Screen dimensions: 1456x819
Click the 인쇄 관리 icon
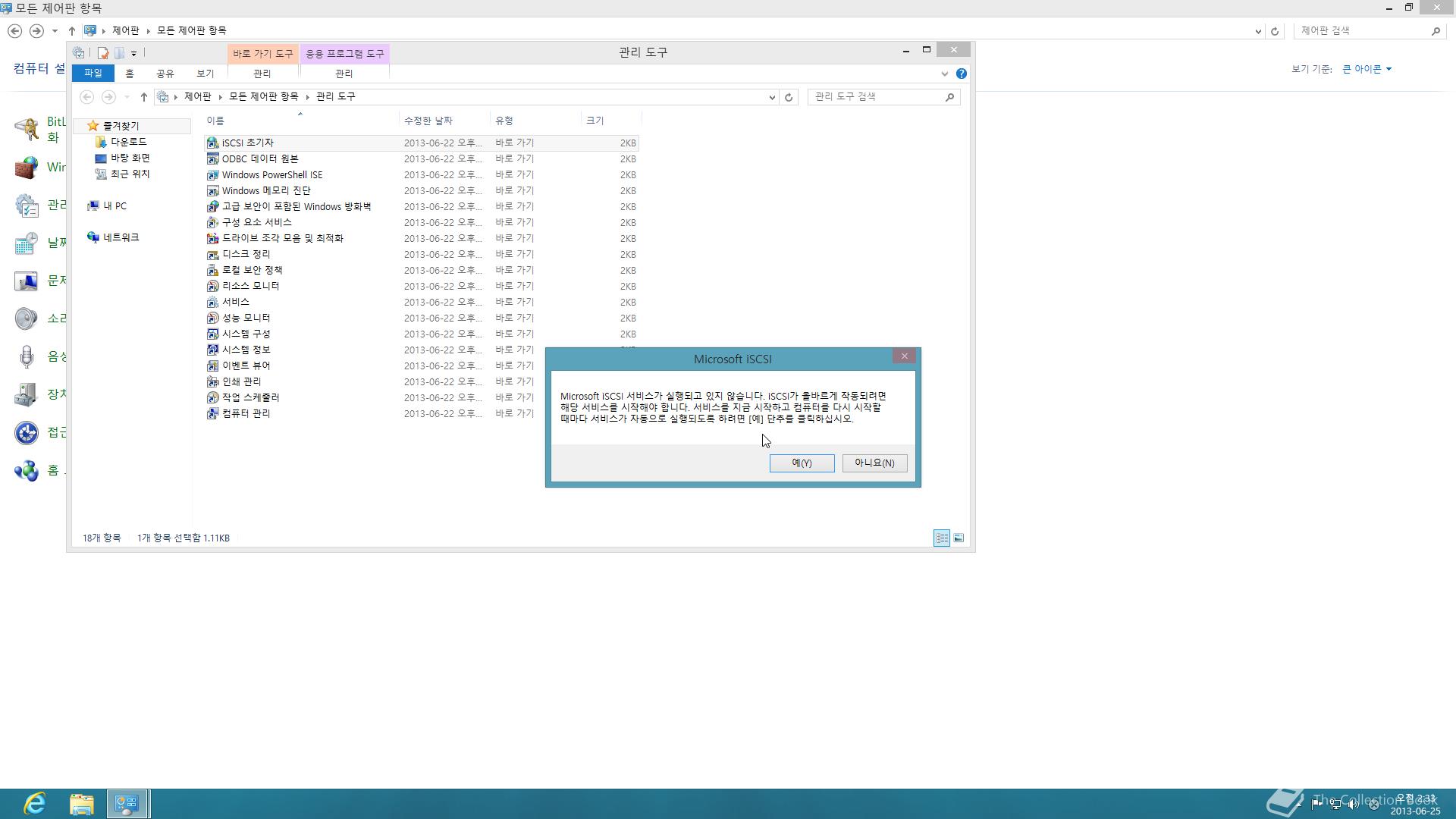[x=212, y=381]
